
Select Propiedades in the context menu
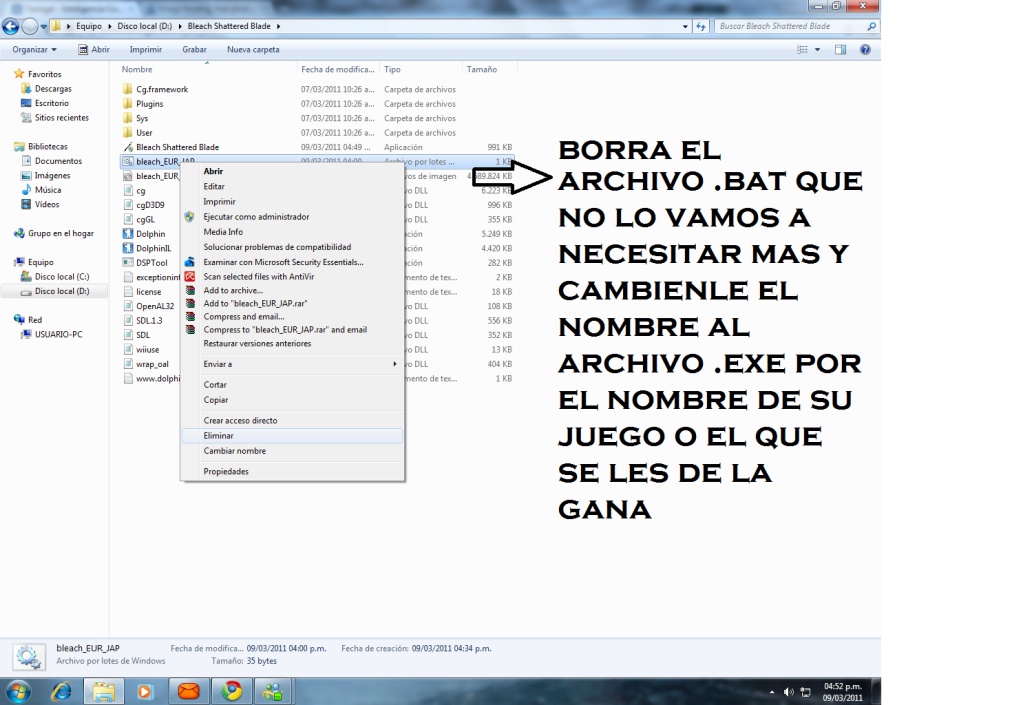[292, 472]
